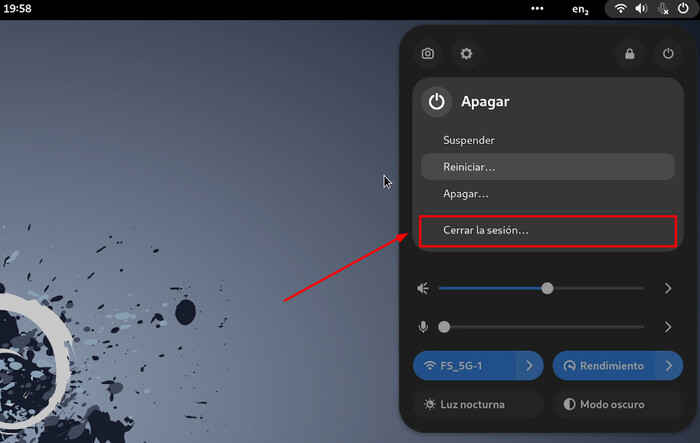The width and height of the screenshot is (700, 443).
Task: Open the en keyboard layout selector
Action: (580, 9)
